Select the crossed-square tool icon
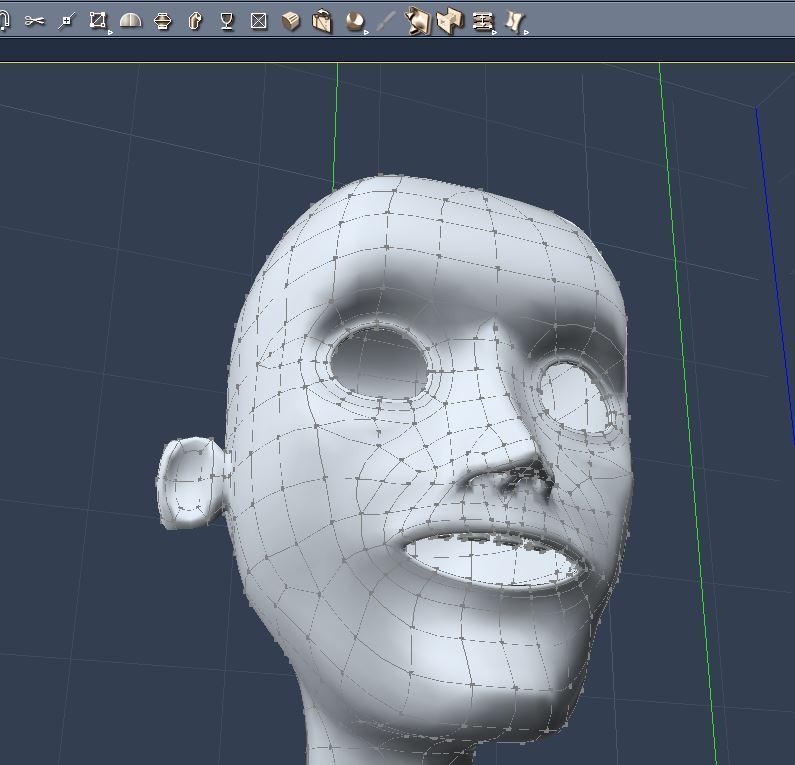This screenshot has width=795, height=765. (259, 20)
